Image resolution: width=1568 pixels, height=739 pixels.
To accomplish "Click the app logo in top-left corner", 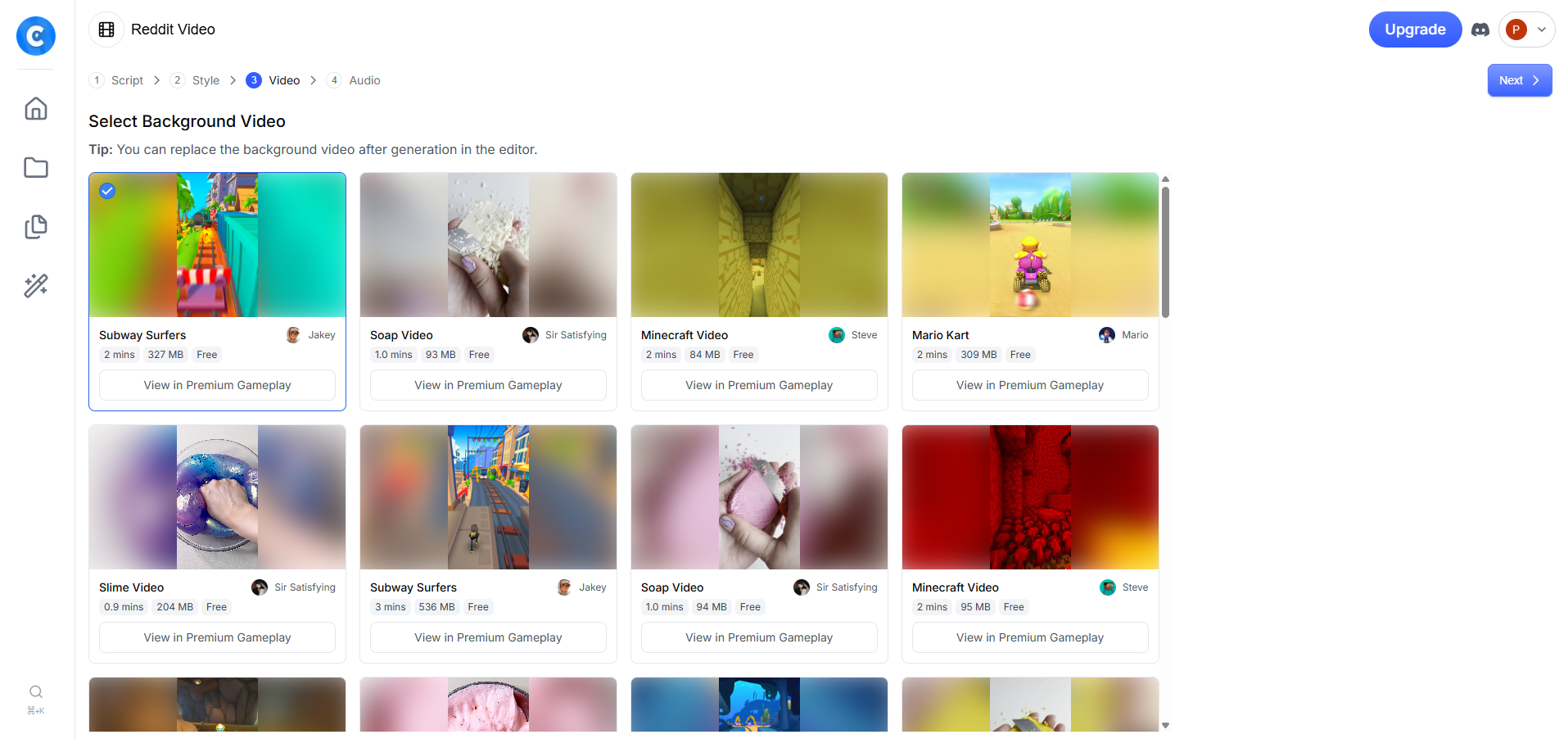I will [x=36, y=36].
